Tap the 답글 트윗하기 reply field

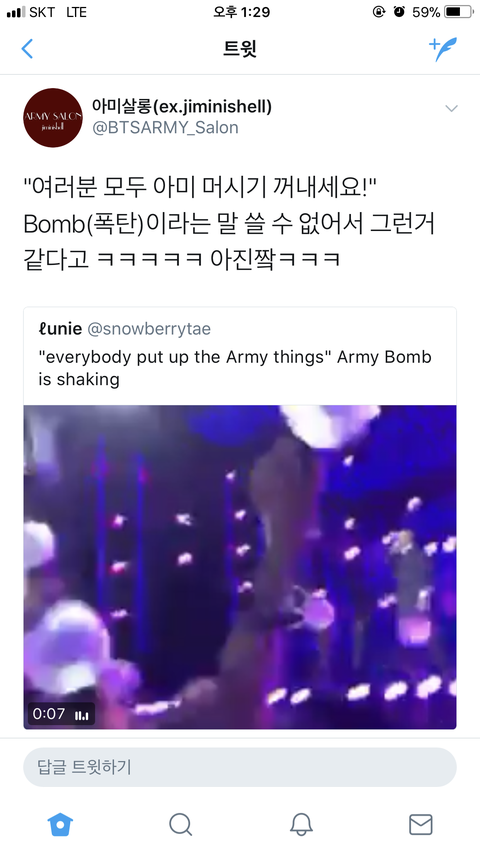point(239,767)
